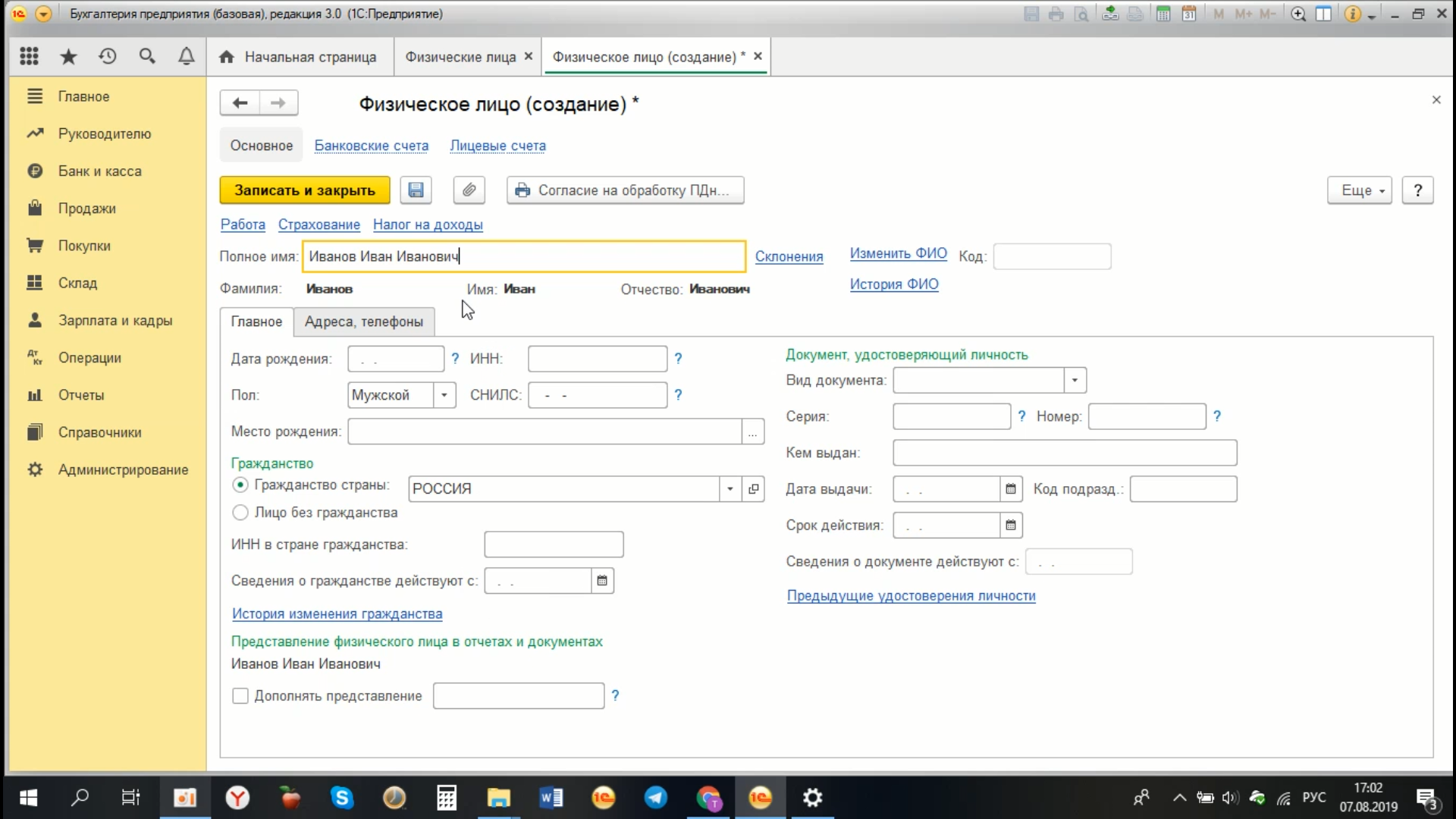Image resolution: width=1456 pixels, height=819 pixels.
Task: Click the save record icon button
Action: tap(416, 190)
